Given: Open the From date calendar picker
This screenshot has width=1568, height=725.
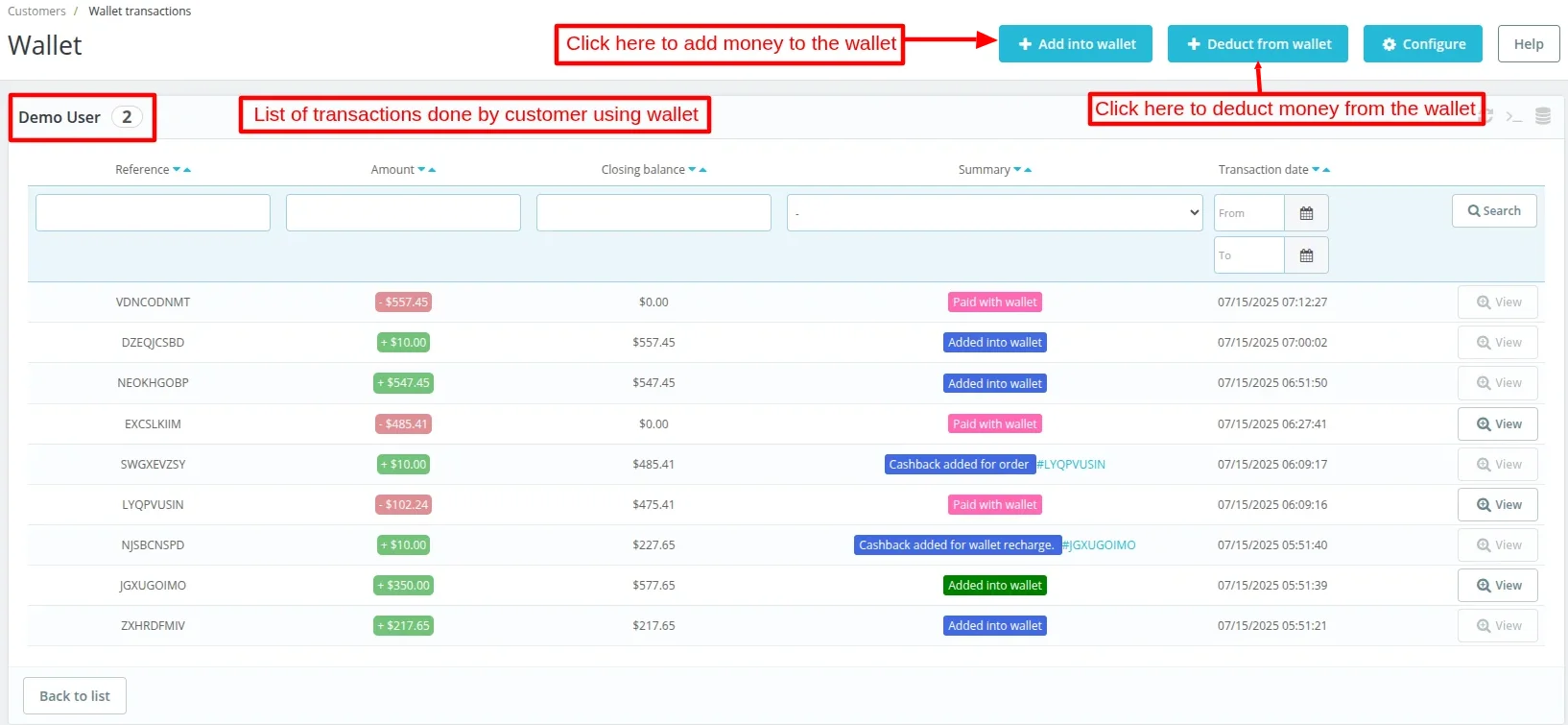Looking at the screenshot, I should coord(1306,213).
